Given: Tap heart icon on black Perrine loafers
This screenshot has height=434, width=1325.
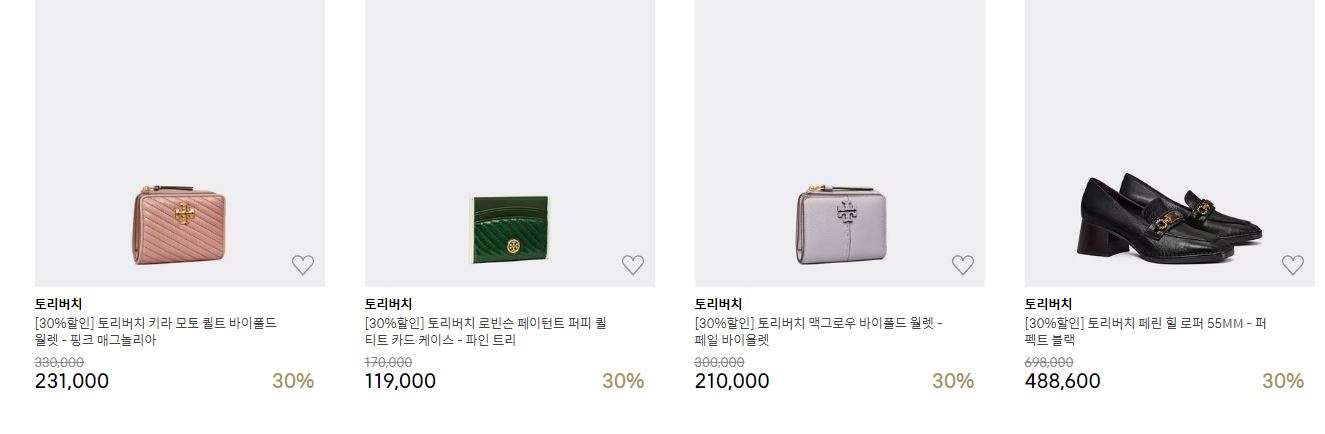Looking at the screenshot, I should coord(1293,265).
